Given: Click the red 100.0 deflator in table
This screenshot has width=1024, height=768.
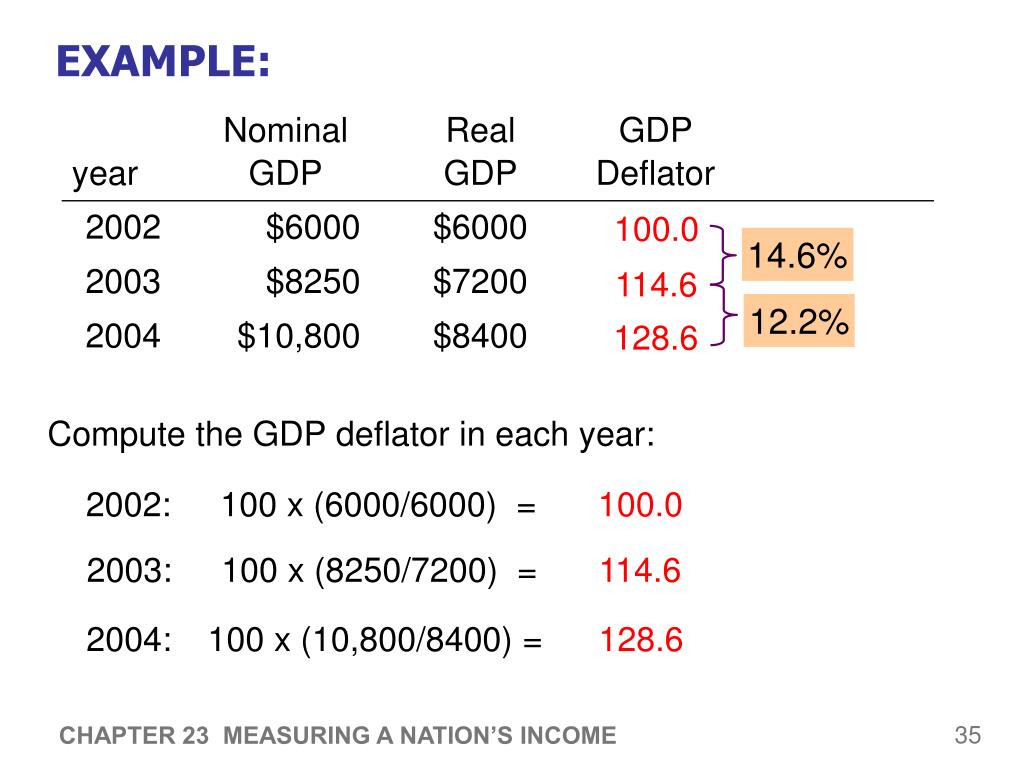Looking at the screenshot, I should click(x=656, y=231).
